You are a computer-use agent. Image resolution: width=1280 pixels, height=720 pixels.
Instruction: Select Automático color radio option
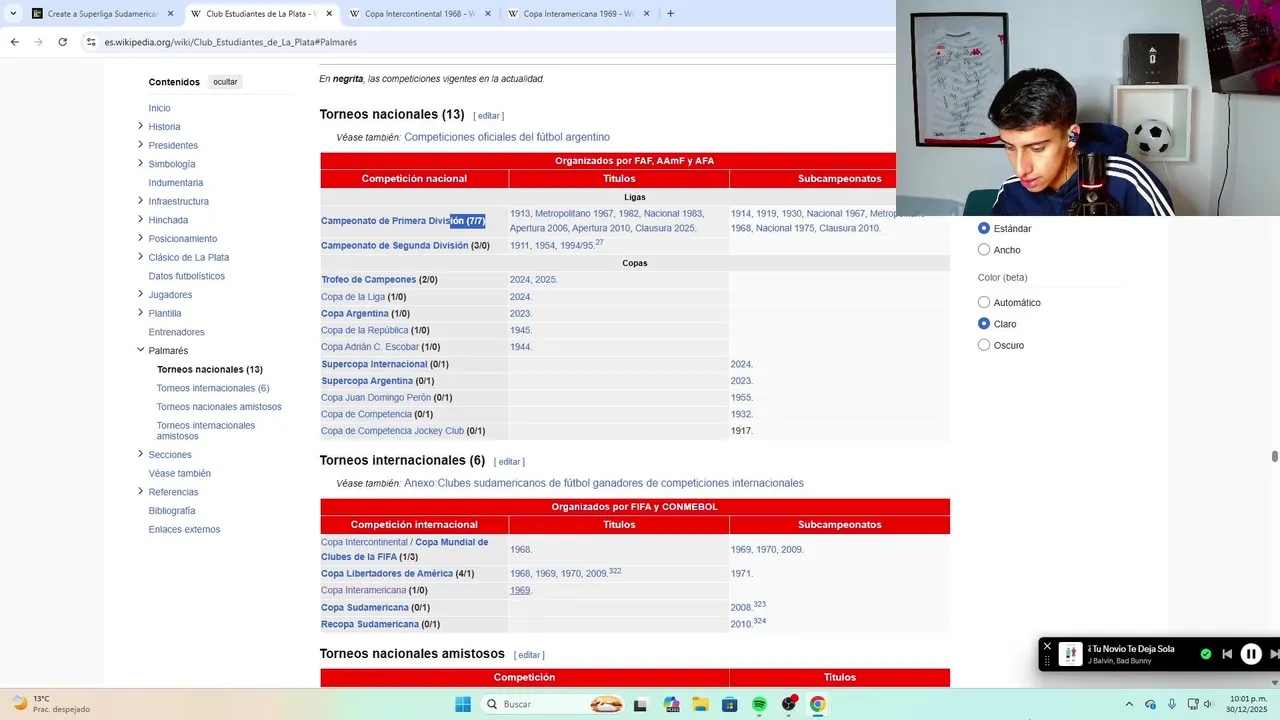tap(984, 302)
